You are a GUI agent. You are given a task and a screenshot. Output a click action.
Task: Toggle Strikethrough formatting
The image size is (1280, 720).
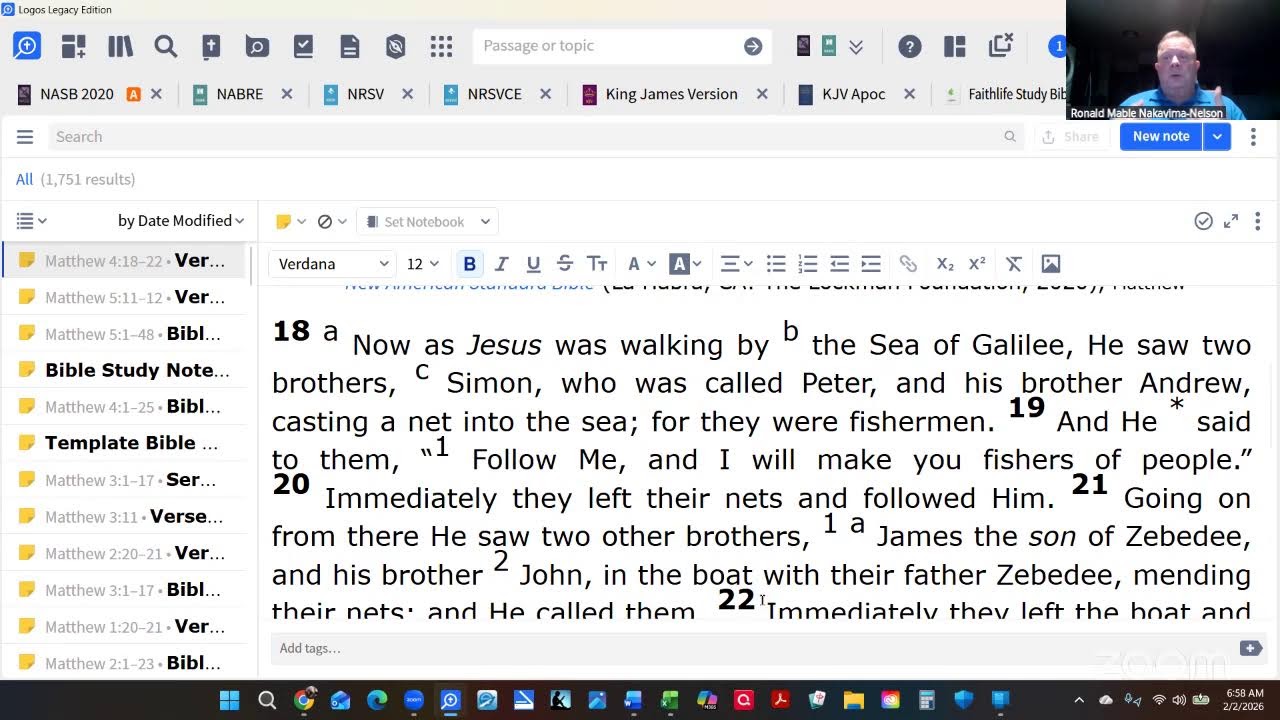point(565,264)
